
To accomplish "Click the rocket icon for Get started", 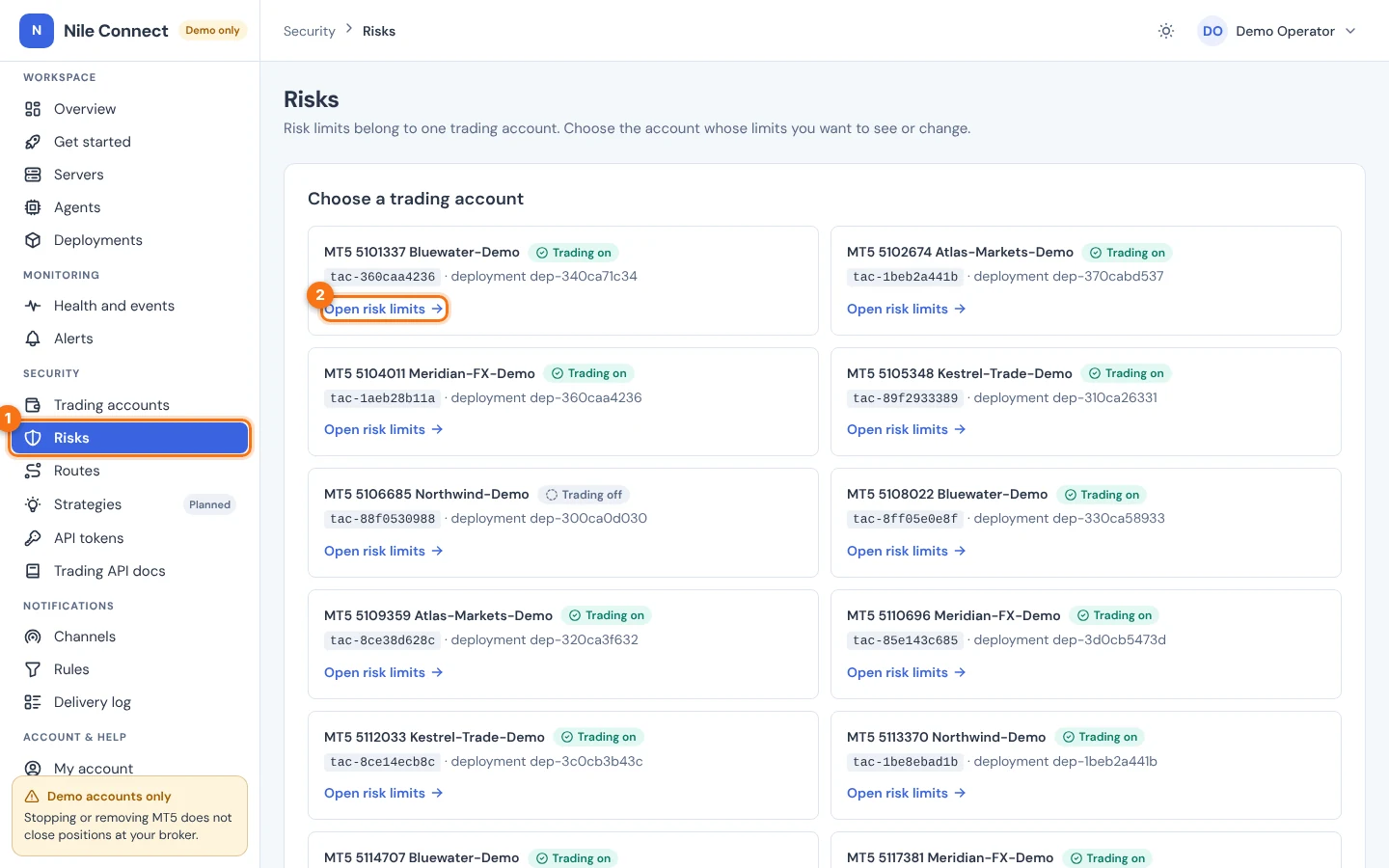I will [x=33, y=142].
